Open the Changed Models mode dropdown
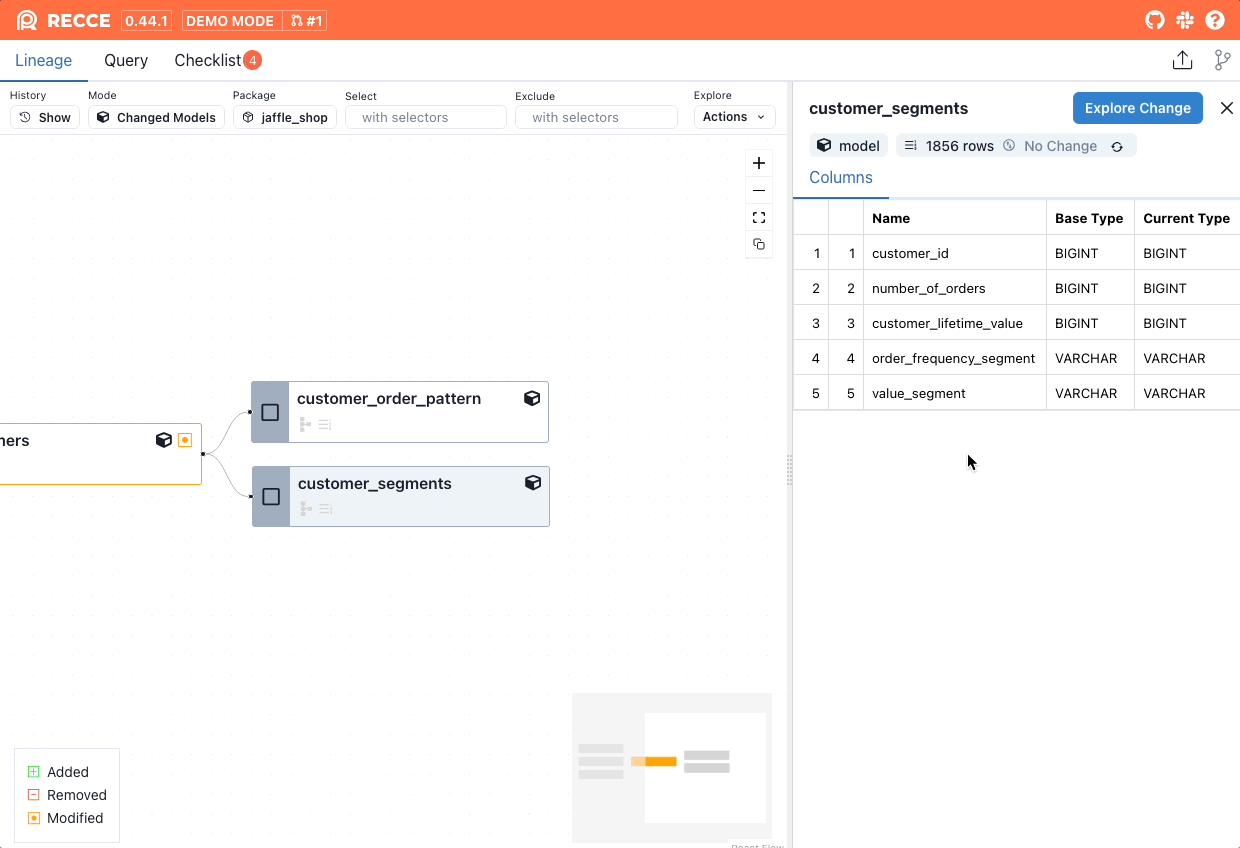 [x=156, y=117]
